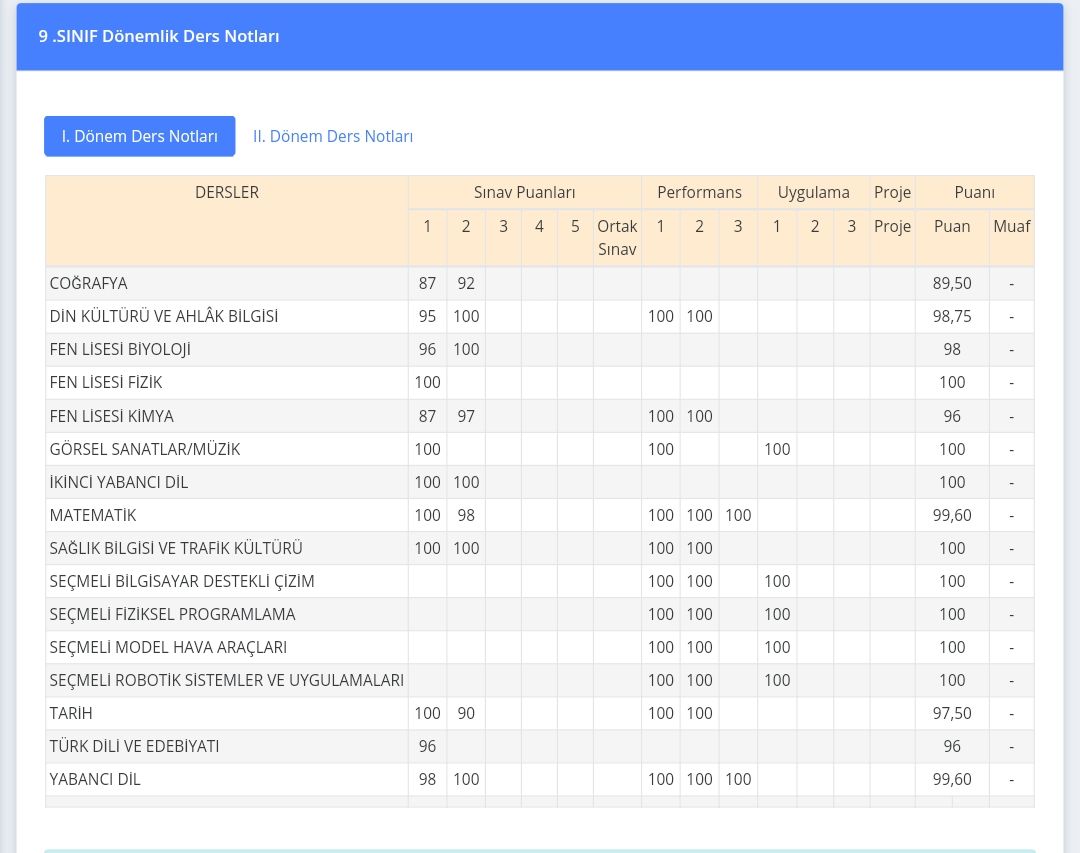This screenshot has width=1080, height=853.
Task: Click the Ortak Sınav sub-header
Action: click(x=617, y=238)
